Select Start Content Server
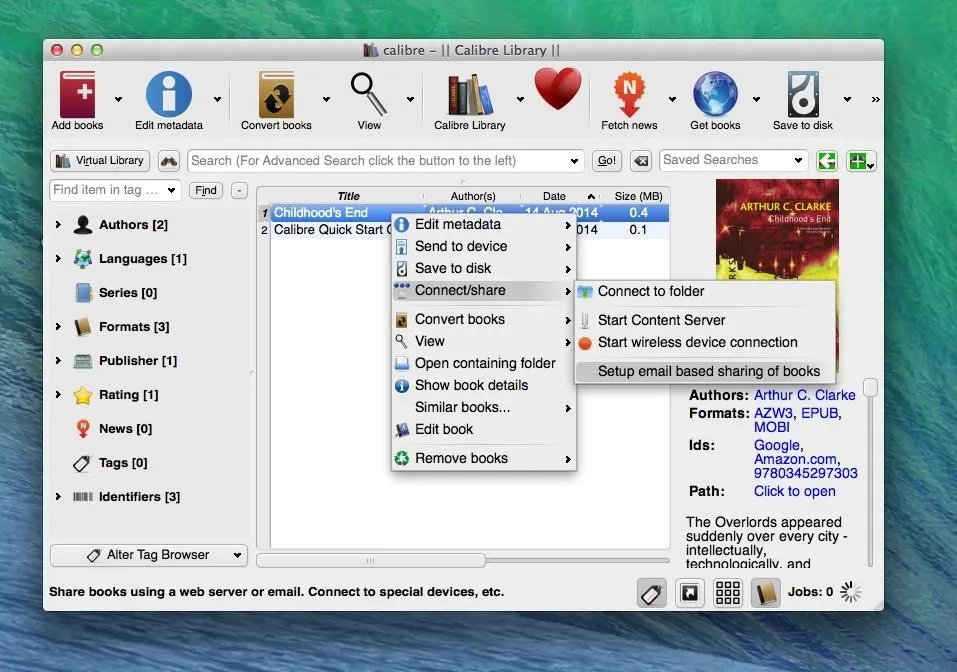The height and width of the screenshot is (672, 957). [706, 320]
